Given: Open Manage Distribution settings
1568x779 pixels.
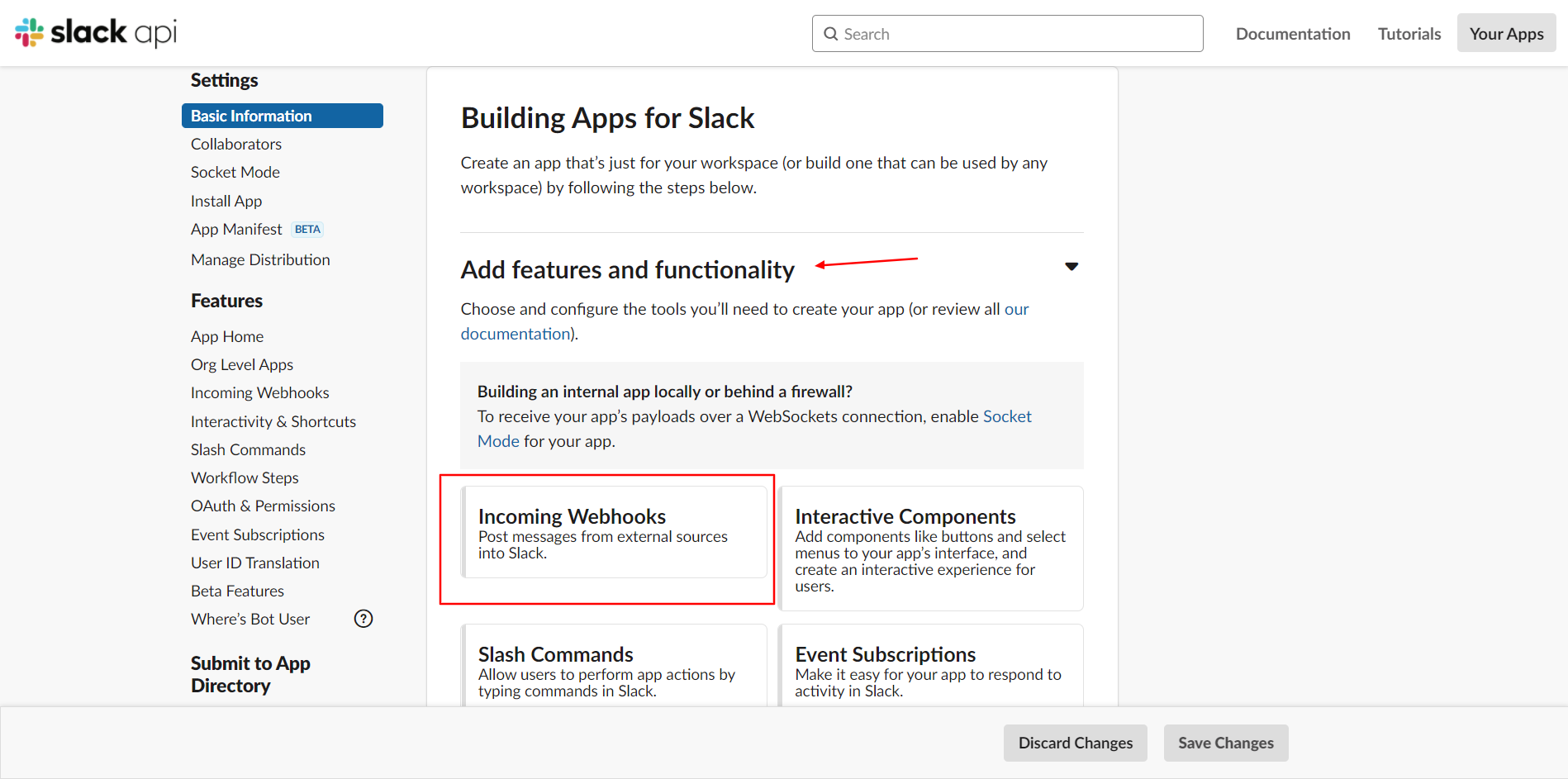Looking at the screenshot, I should [x=260, y=259].
